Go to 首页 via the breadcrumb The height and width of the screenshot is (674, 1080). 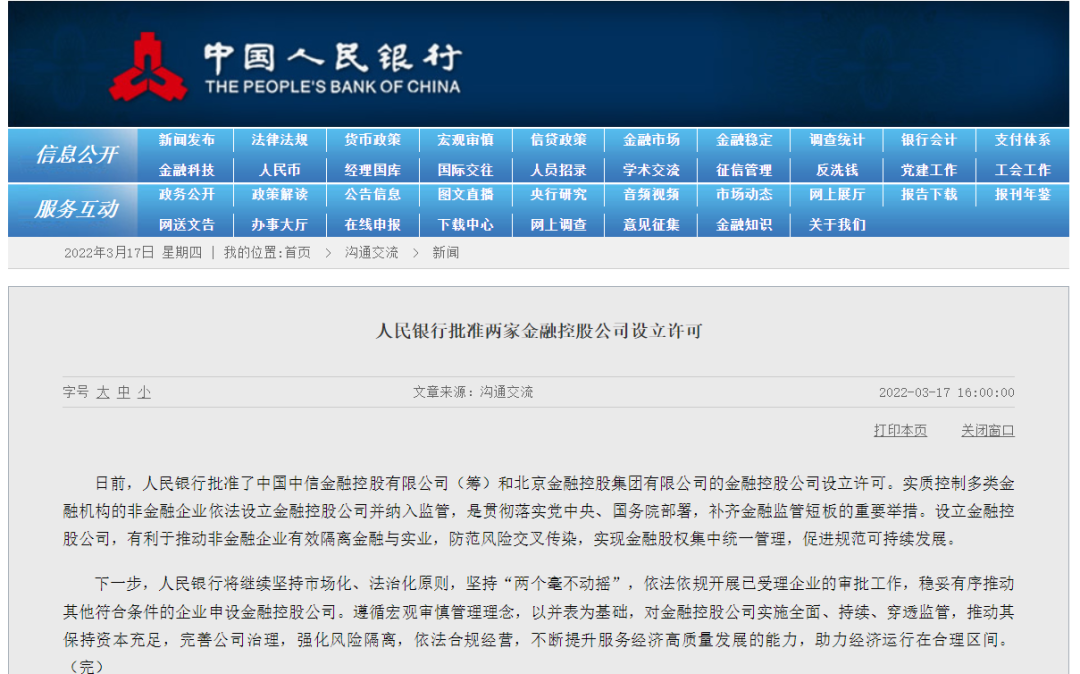tap(297, 253)
